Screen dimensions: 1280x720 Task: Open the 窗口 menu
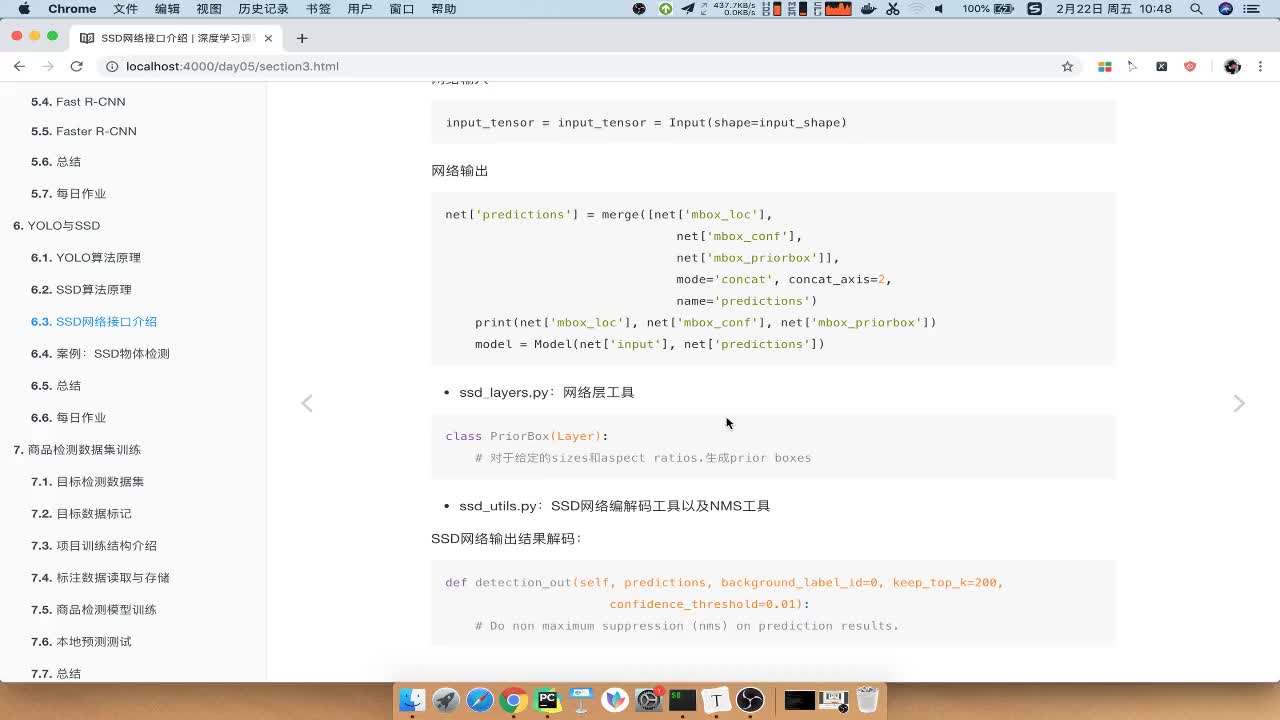[x=401, y=9]
